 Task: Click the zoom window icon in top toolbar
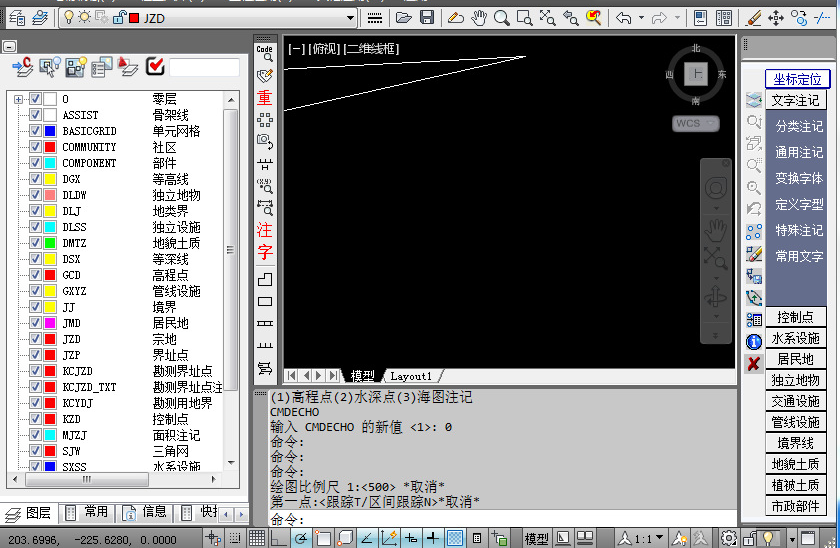click(x=524, y=18)
